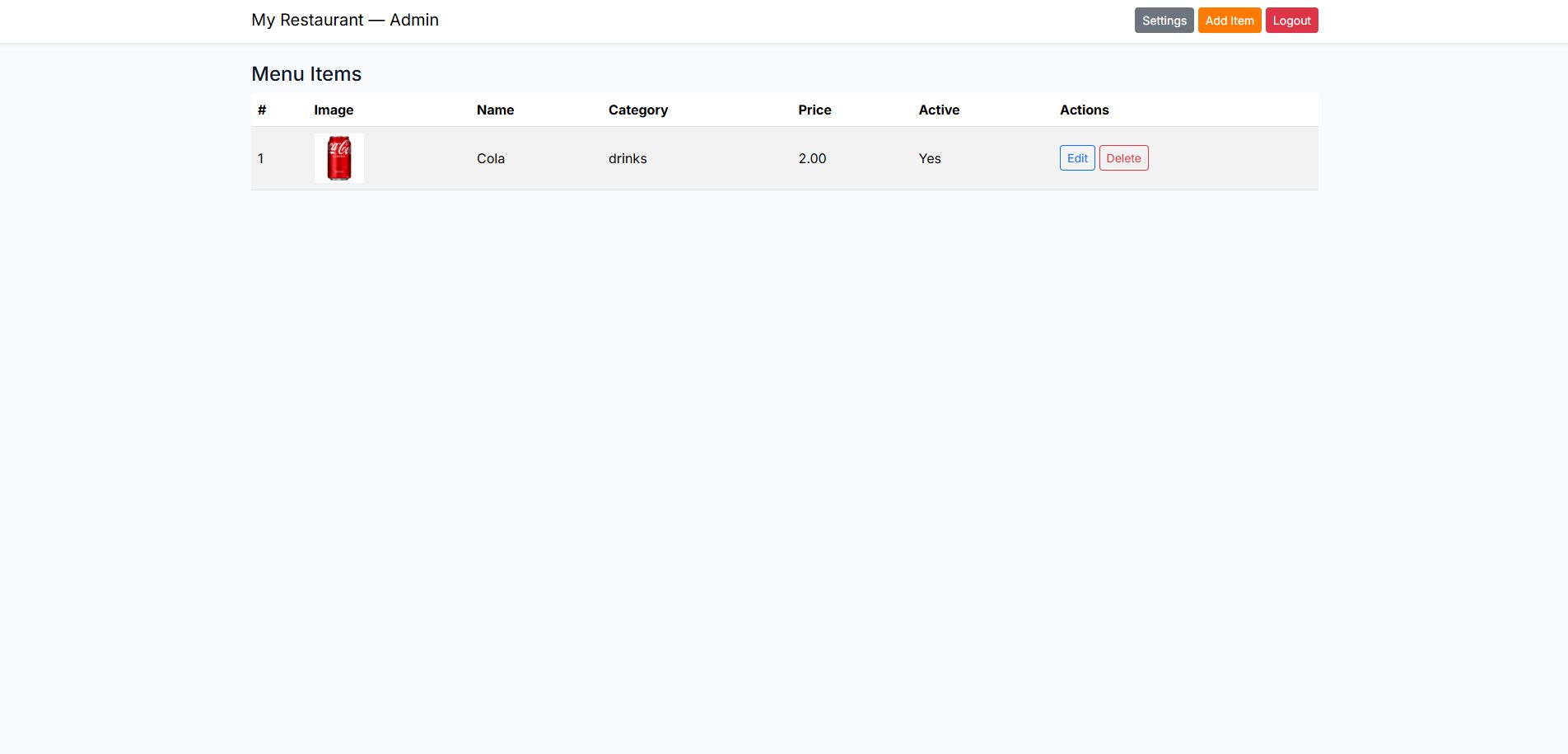Edit the Cola menu item
Viewport: 1568px width, 754px height.
[x=1076, y=158]
